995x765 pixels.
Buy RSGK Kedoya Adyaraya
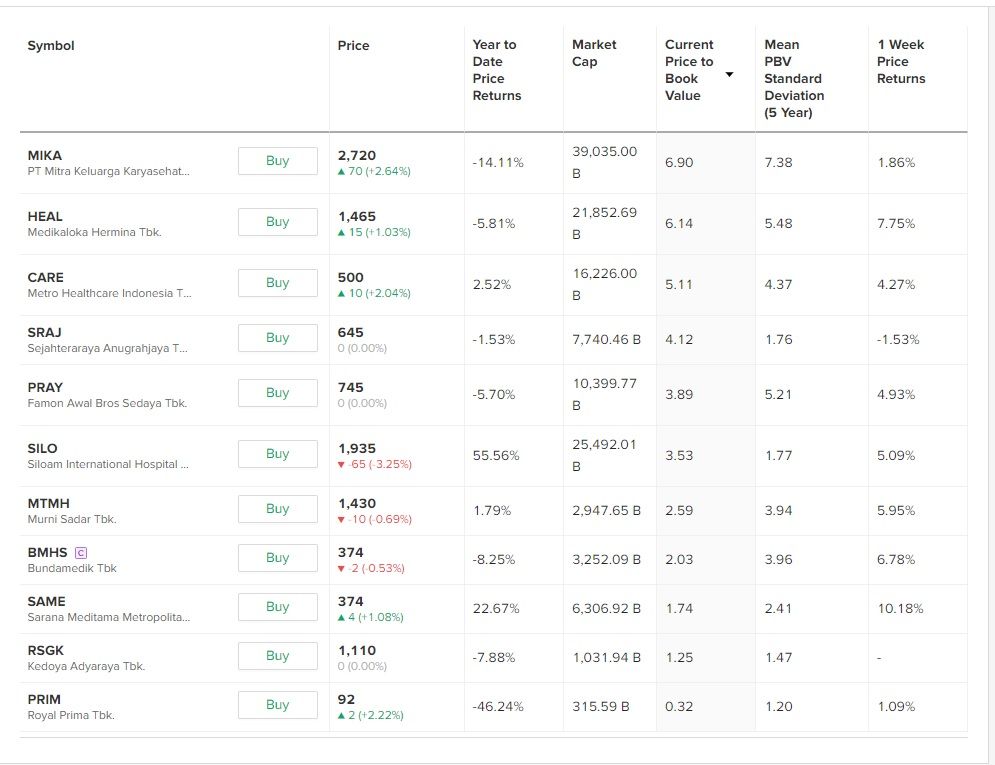[x=277, y=656]
